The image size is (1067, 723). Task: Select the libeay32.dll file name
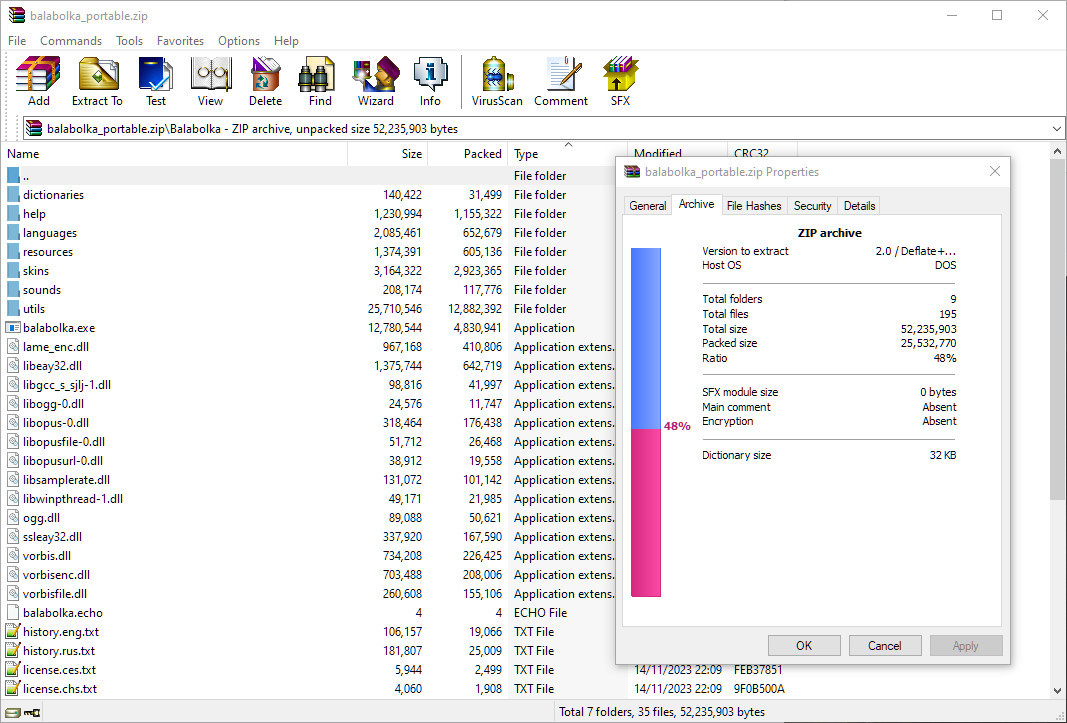tap(52, 366)
